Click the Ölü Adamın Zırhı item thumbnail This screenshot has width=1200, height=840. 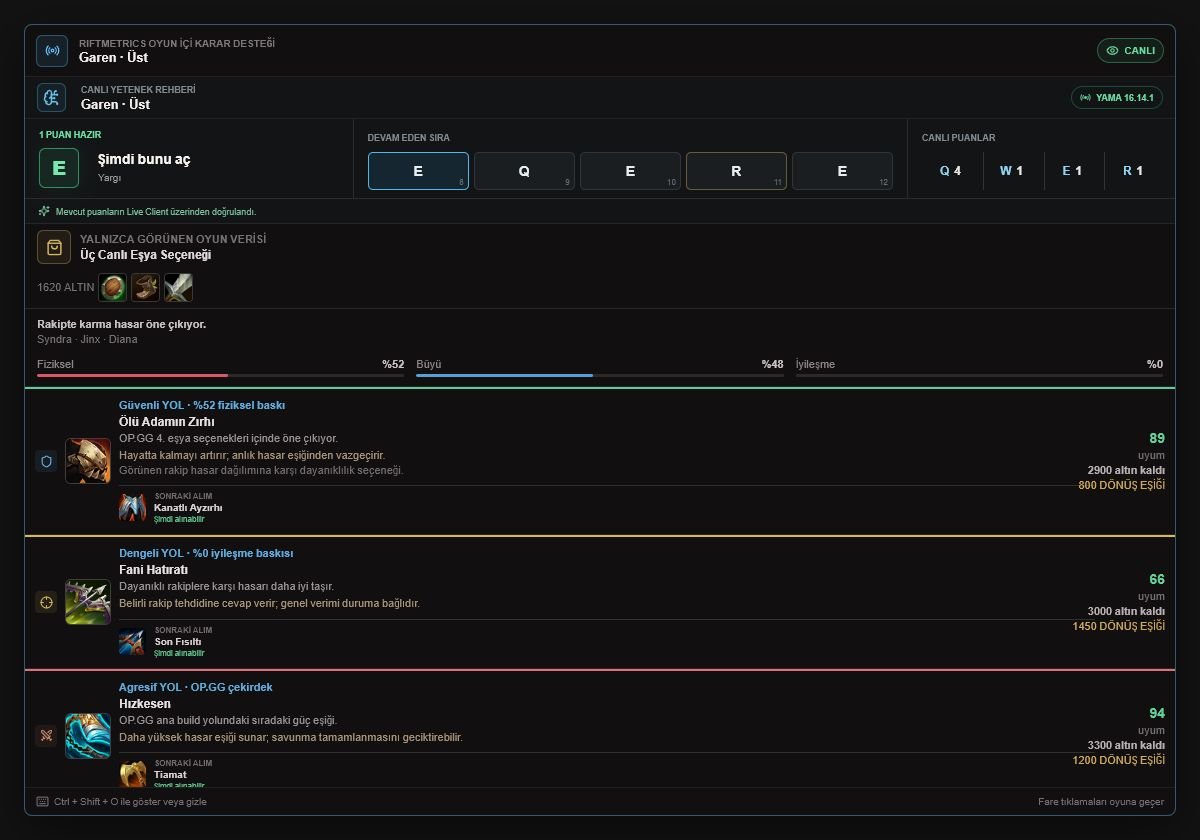point(88,461)
